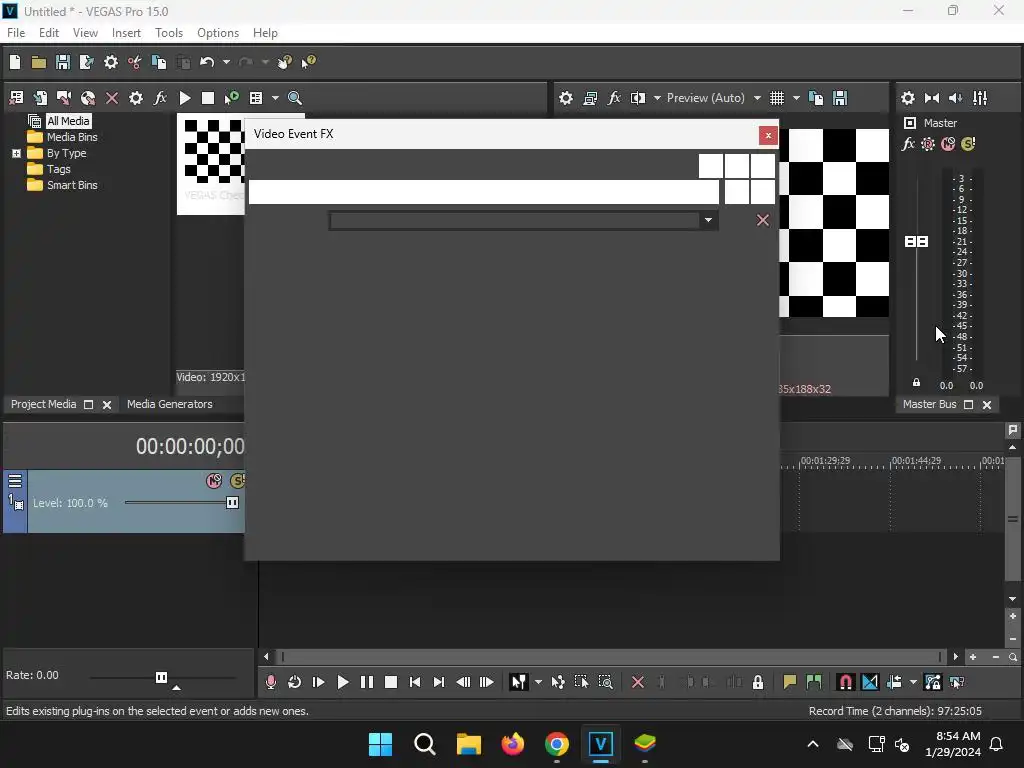The height and width of the screenshot is (768, 1024).
Task: Open the Interactive Tutorials hand icon
Action: click(284, 62)
